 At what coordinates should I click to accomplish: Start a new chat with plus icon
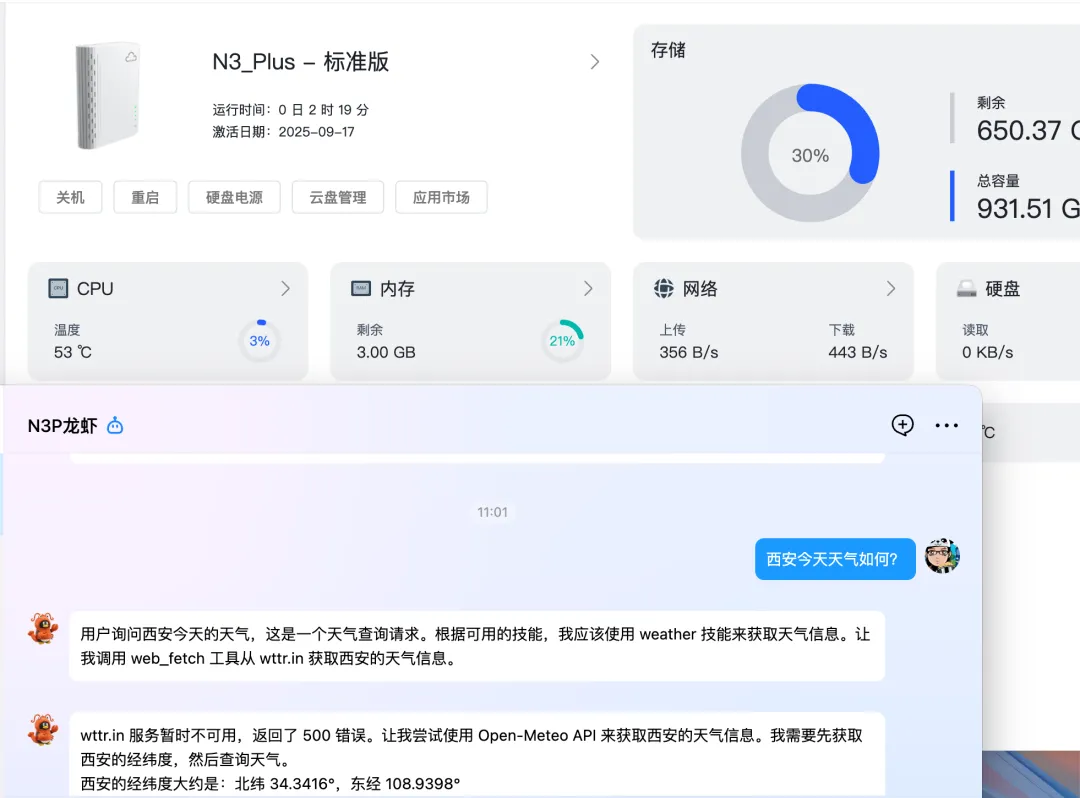[x=902, y=425]
